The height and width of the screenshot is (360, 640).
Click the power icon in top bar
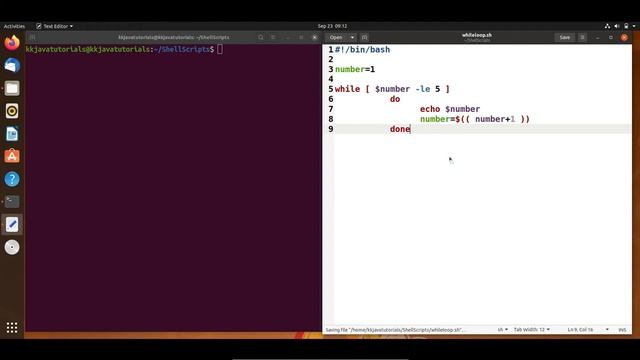coord(626,26)
